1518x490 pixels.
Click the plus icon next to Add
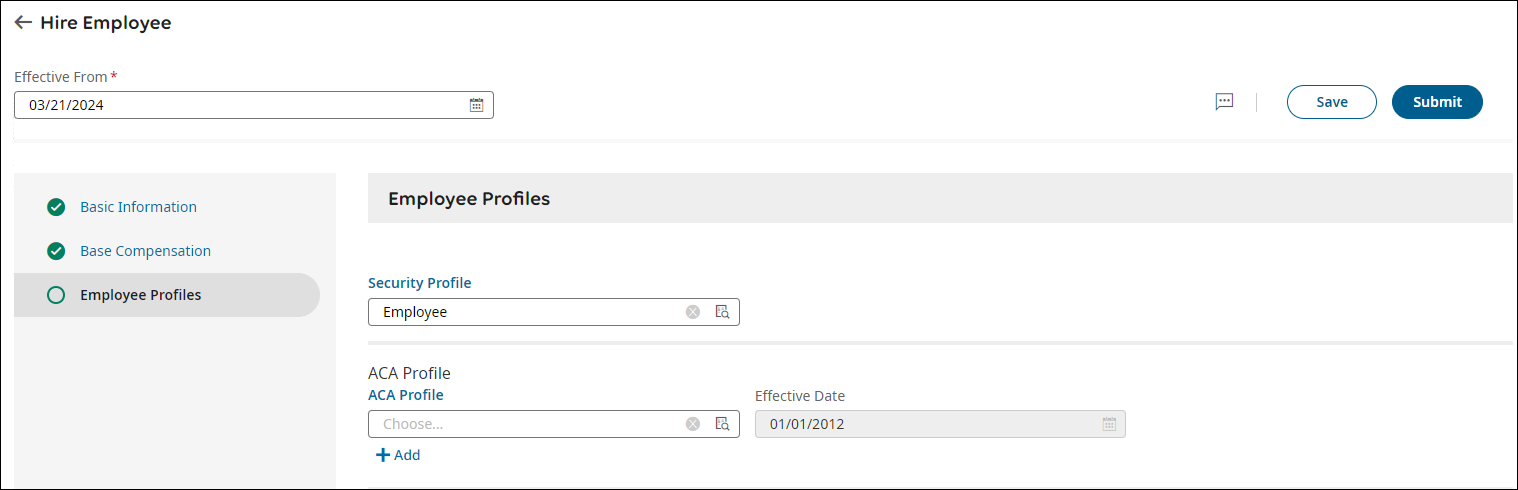click(382, 455)
